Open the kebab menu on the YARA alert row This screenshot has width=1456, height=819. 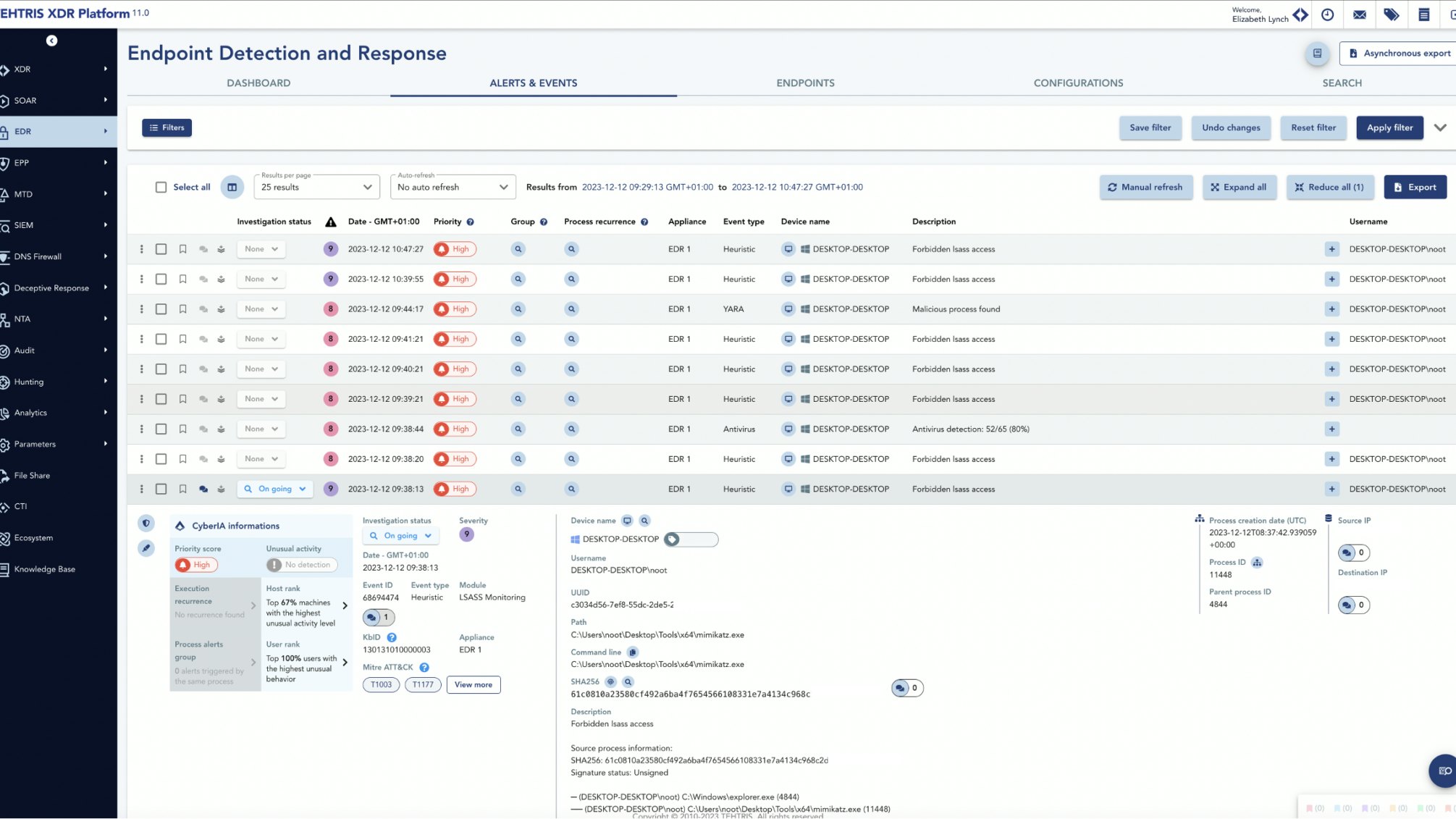pos(142,308)
